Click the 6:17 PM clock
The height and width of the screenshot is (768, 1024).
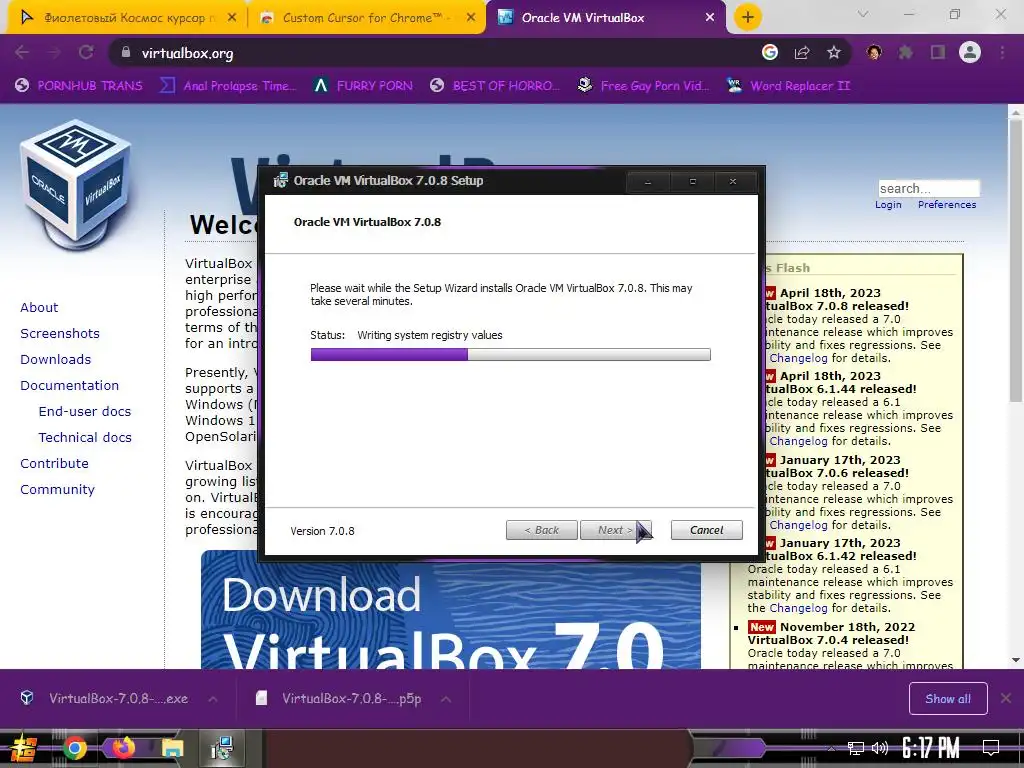click(x=931, y=748)
